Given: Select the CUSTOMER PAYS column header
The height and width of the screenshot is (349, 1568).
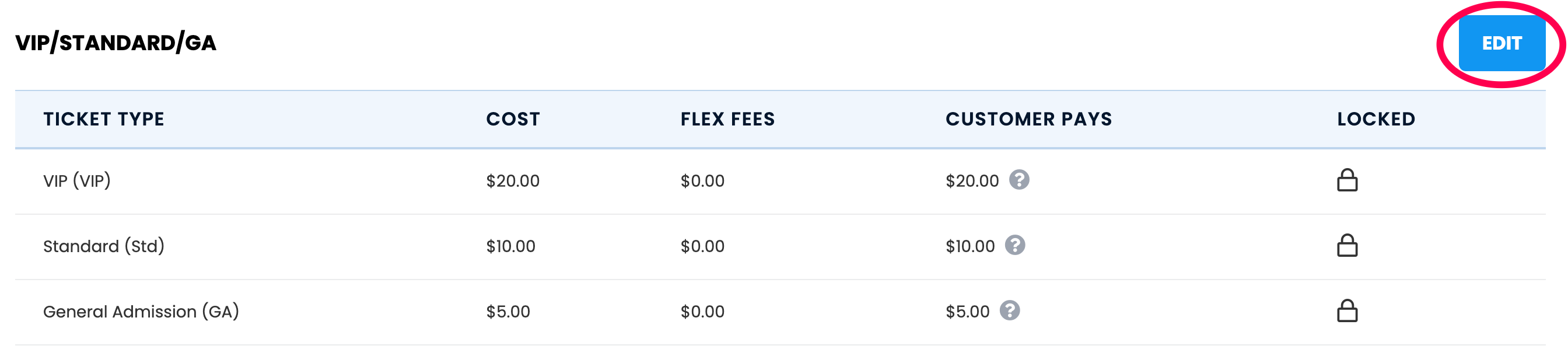Looking at the screenshot, I should click(1028, 119).
